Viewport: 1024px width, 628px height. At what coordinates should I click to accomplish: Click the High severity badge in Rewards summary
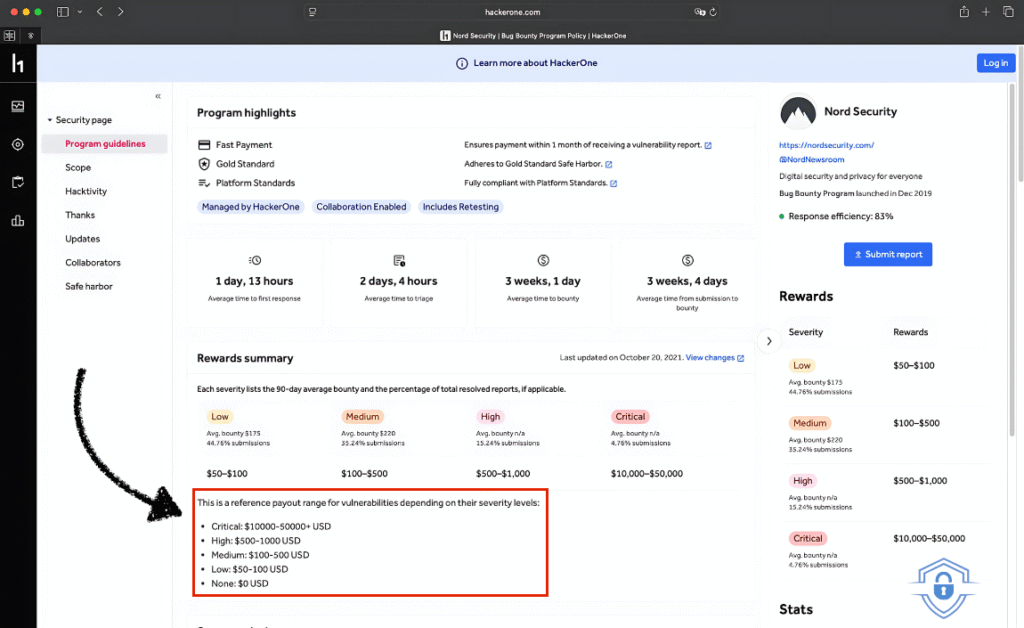490,417
